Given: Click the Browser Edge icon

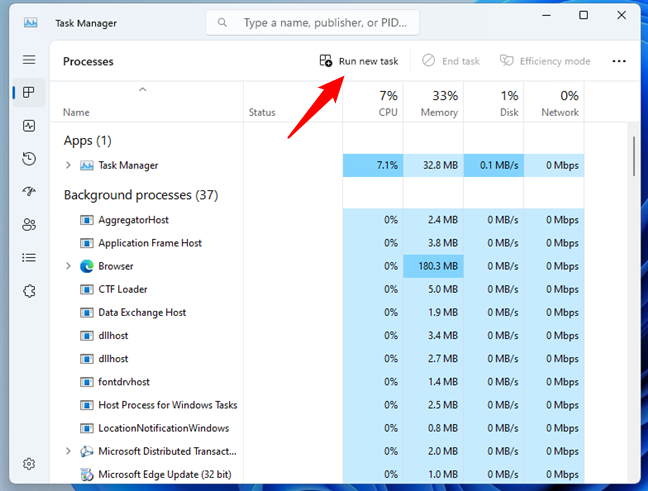Looking at the screenshot, I should [86, 266].
